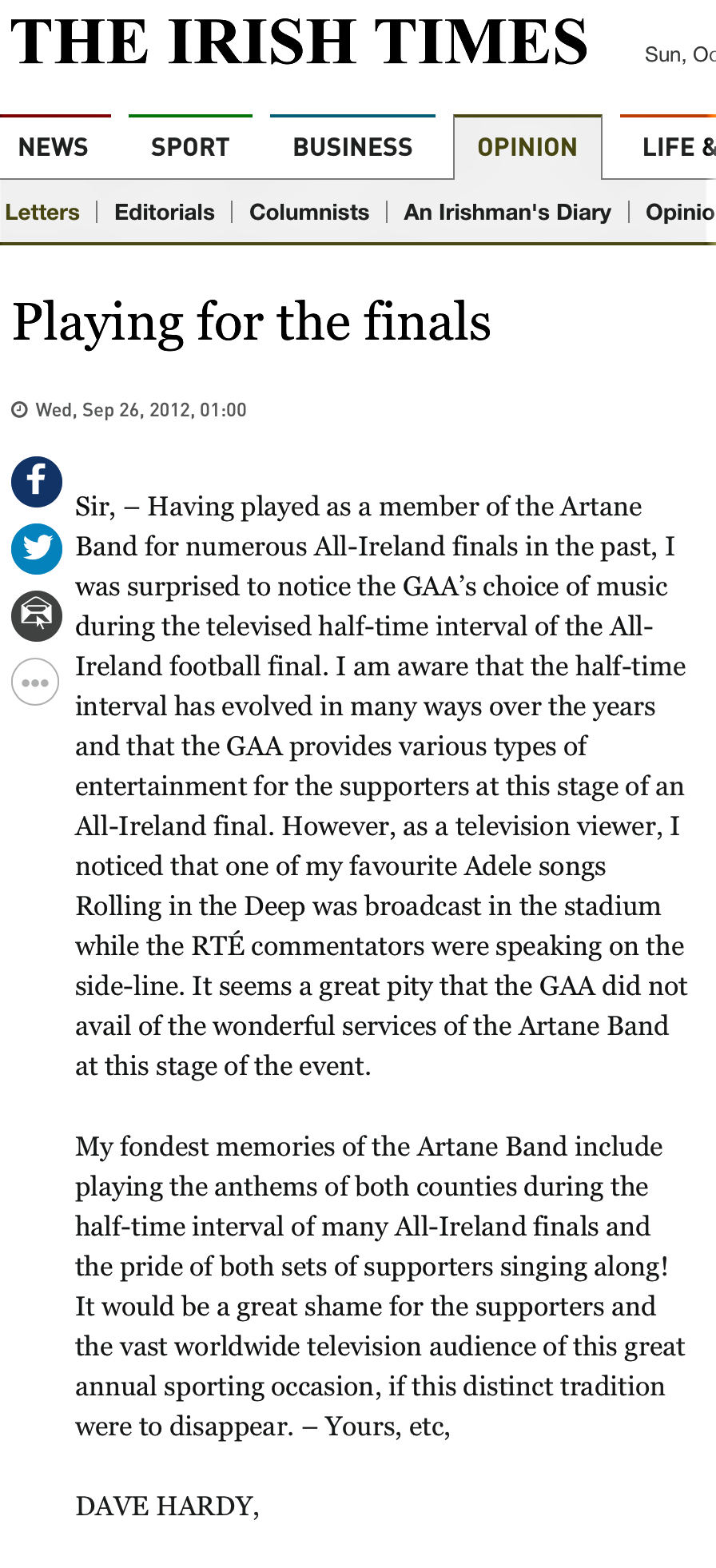Click the headline Playing for the finals
The width and height of the screenshot is (716, 1568).
(252, 322)
